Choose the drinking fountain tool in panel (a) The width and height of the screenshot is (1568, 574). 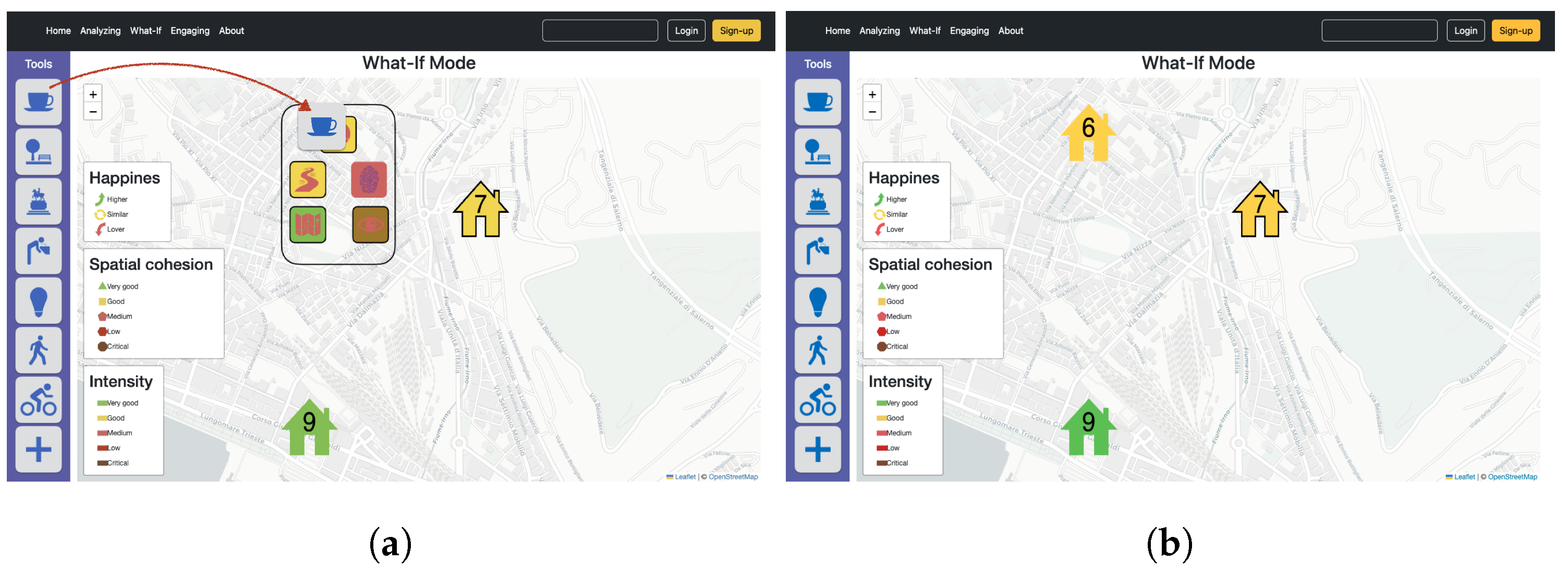(39, 251)
